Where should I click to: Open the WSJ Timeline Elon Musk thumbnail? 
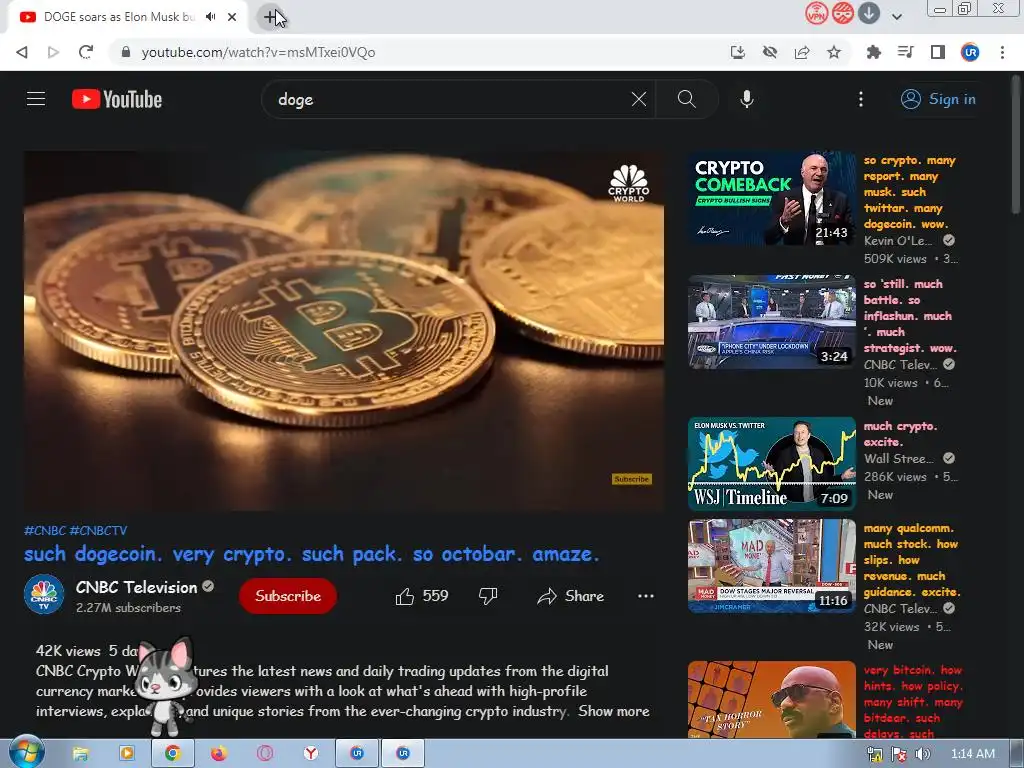(x=771, y=464)
